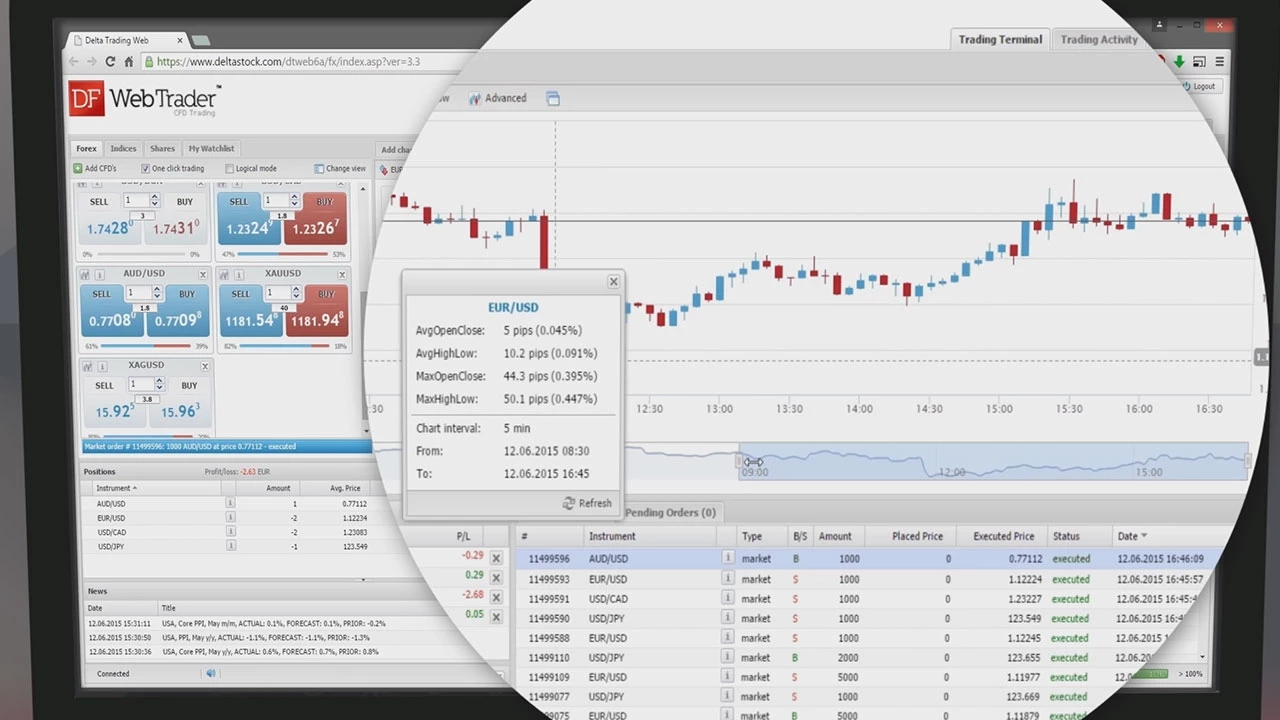Close position with -0.29 P/L
This screenshot has height=720, width=1280.
[x=496, y=558]
